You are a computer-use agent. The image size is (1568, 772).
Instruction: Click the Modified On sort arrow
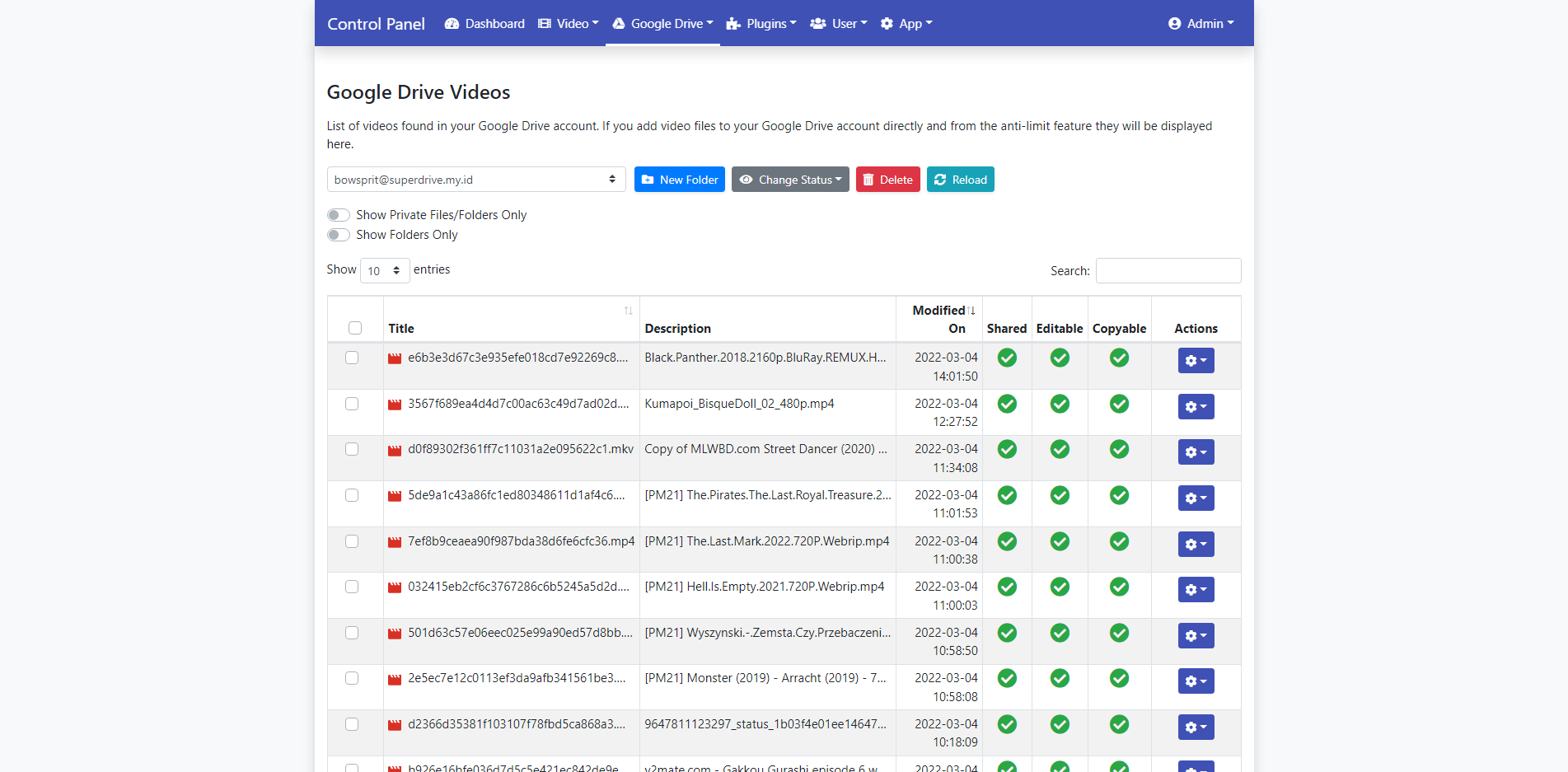[971, 311]
